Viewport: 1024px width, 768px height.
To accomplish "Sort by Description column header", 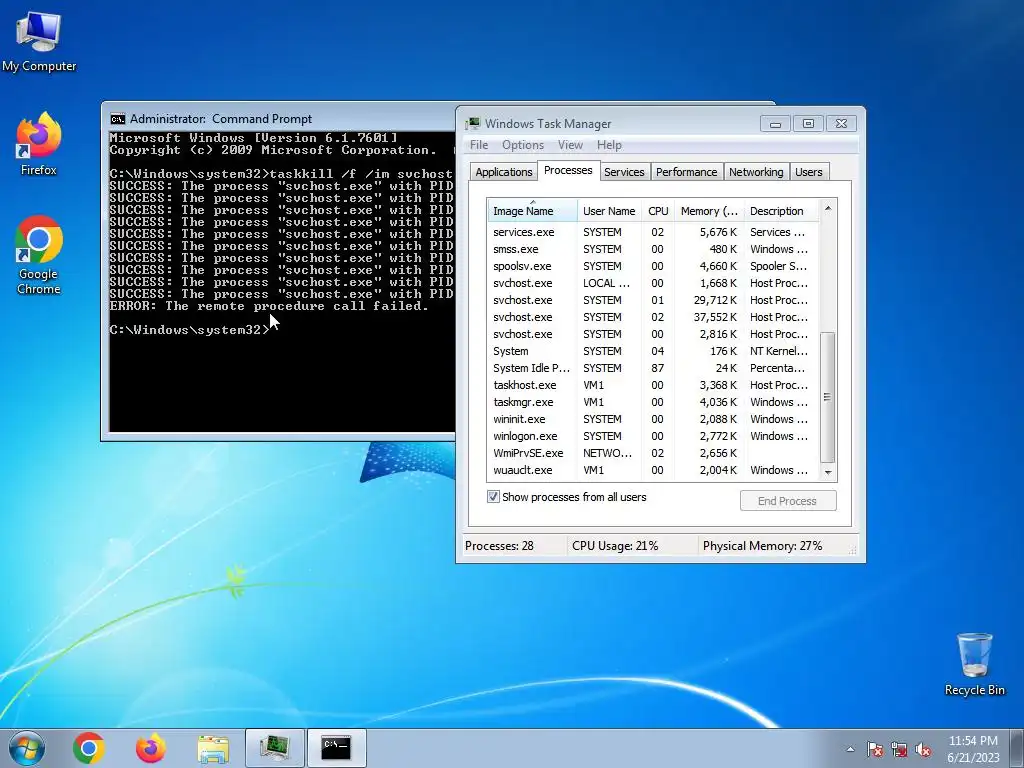I will click(780, 211).
